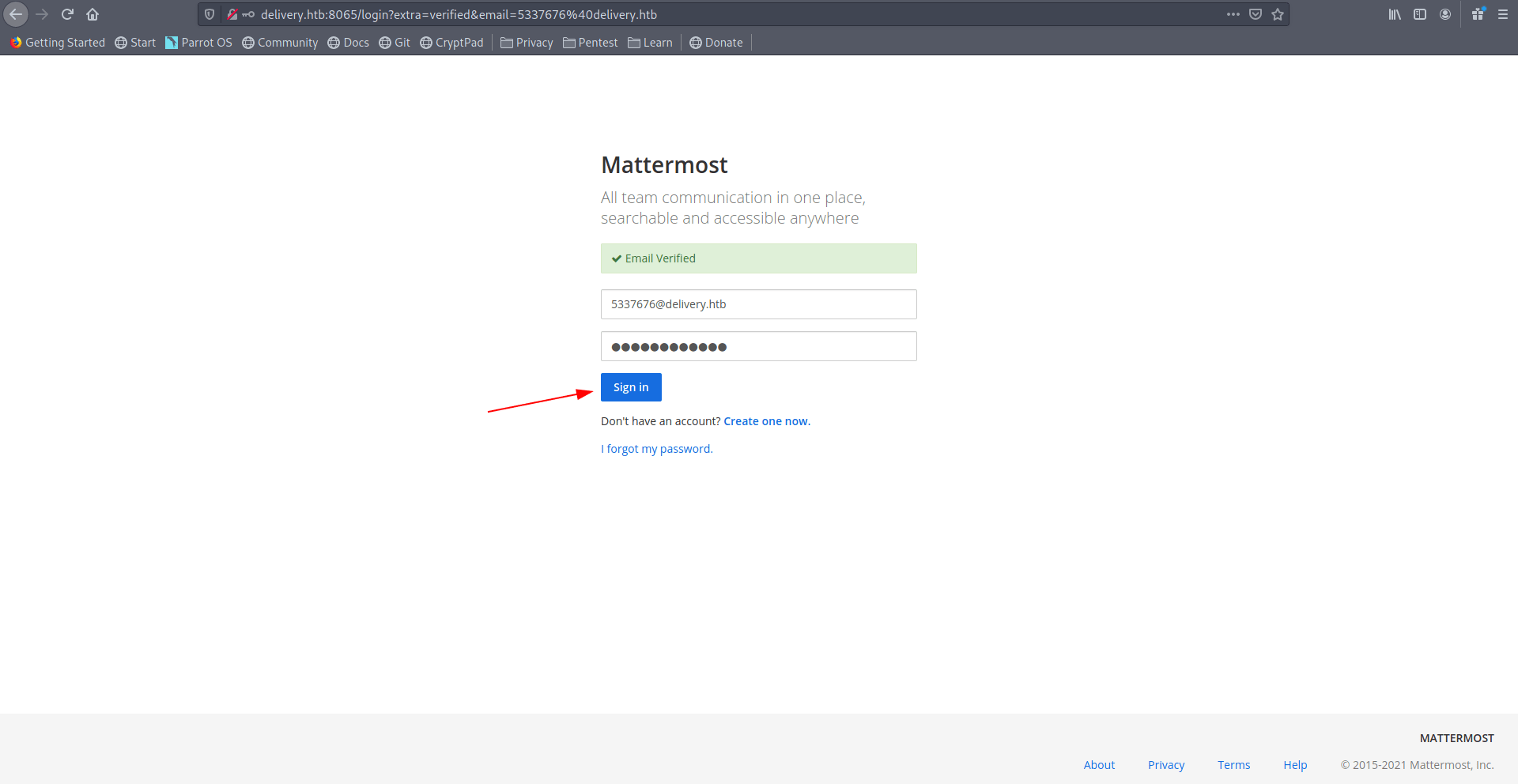Open the saved login key icon

click(x=248, y=14)
